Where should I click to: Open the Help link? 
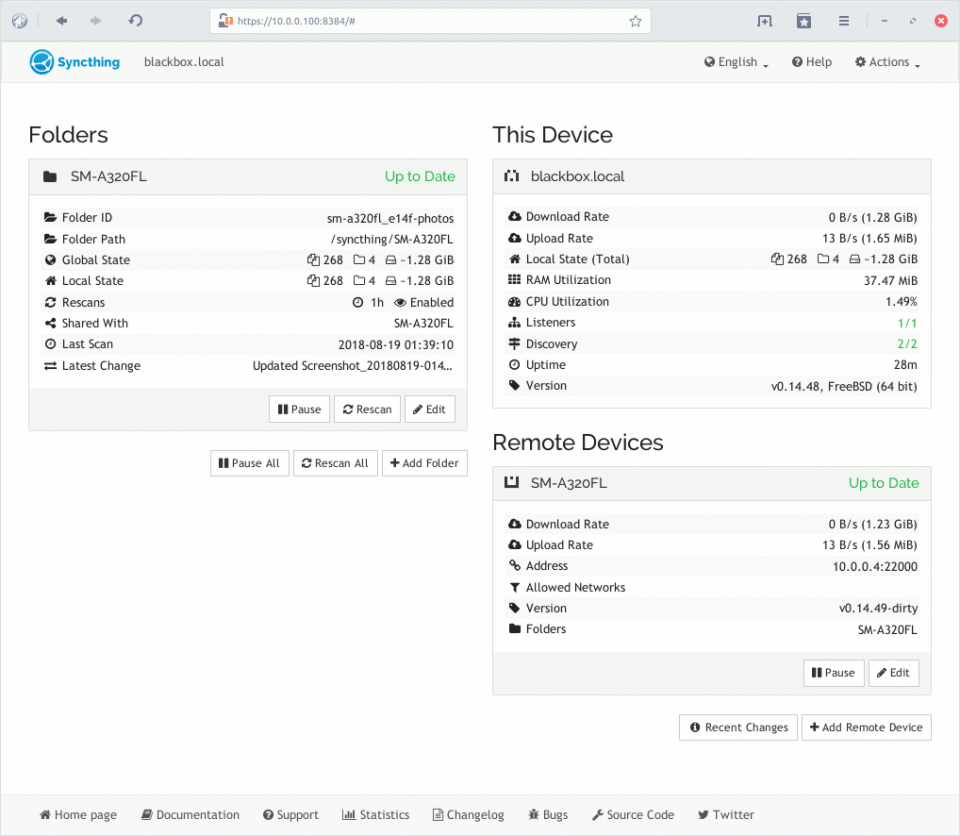pos(812,62)
